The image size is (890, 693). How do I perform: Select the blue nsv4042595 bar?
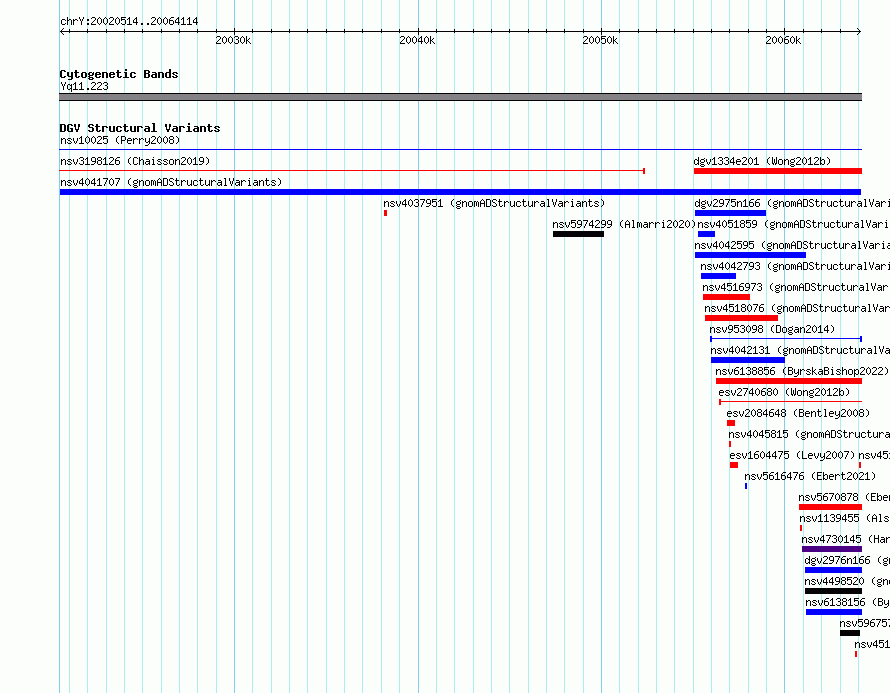point(750,255)
